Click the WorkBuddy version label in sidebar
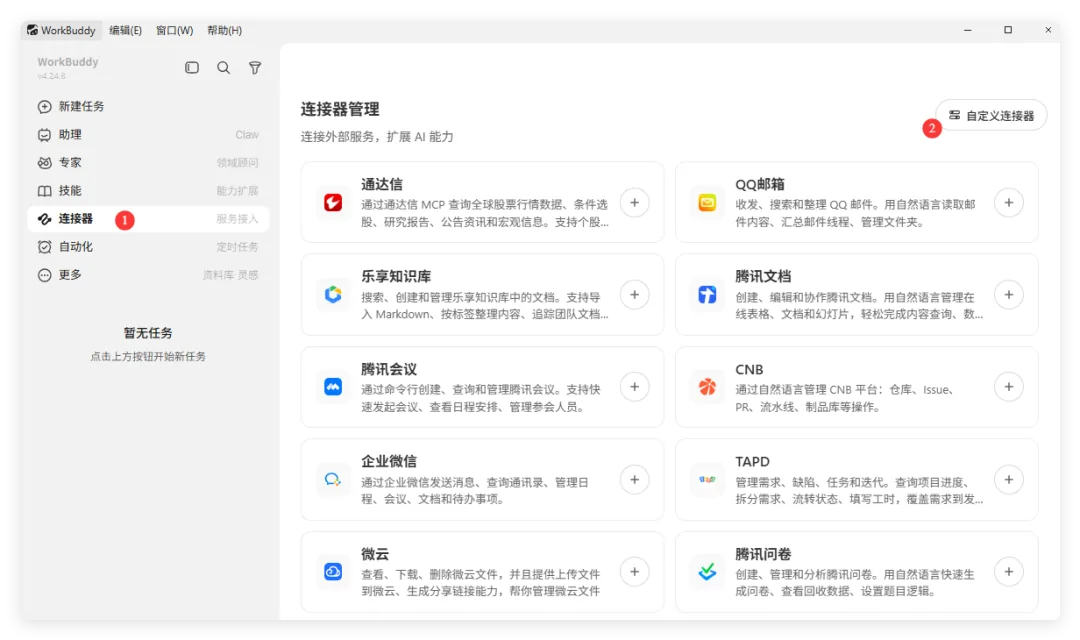This screenshot has height=640, width=1080. [52, 76]
